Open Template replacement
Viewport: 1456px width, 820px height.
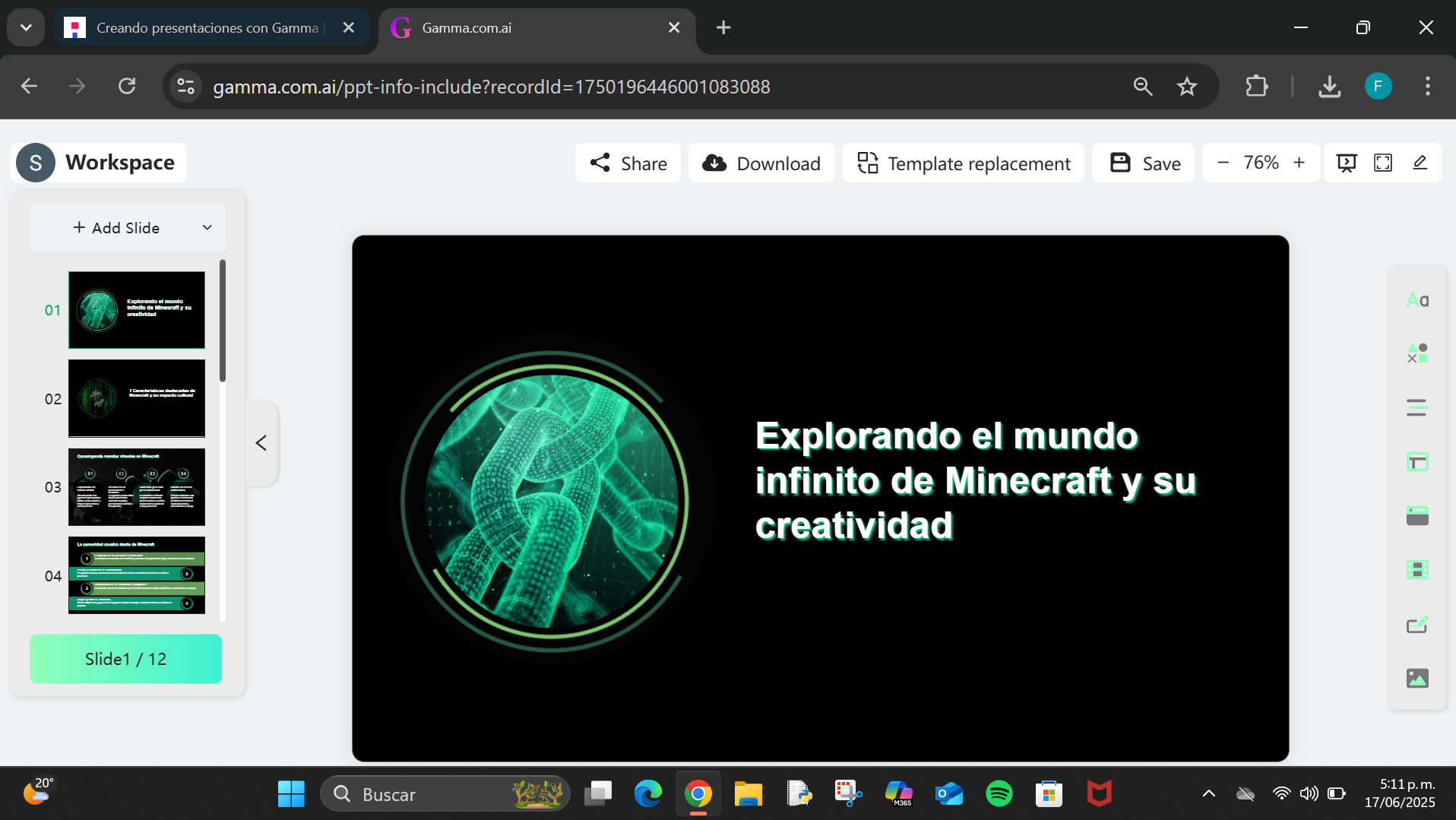point(964,163)
